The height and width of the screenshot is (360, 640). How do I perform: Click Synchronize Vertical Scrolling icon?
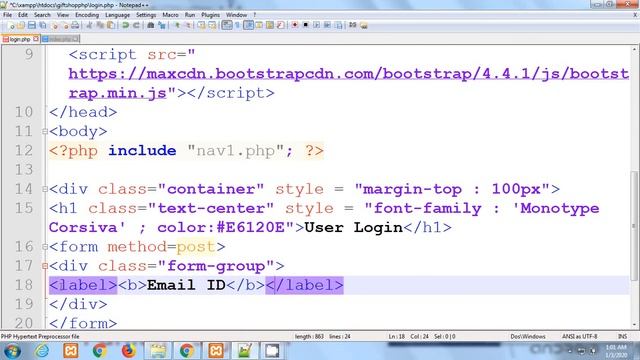[x=202, y=25]
